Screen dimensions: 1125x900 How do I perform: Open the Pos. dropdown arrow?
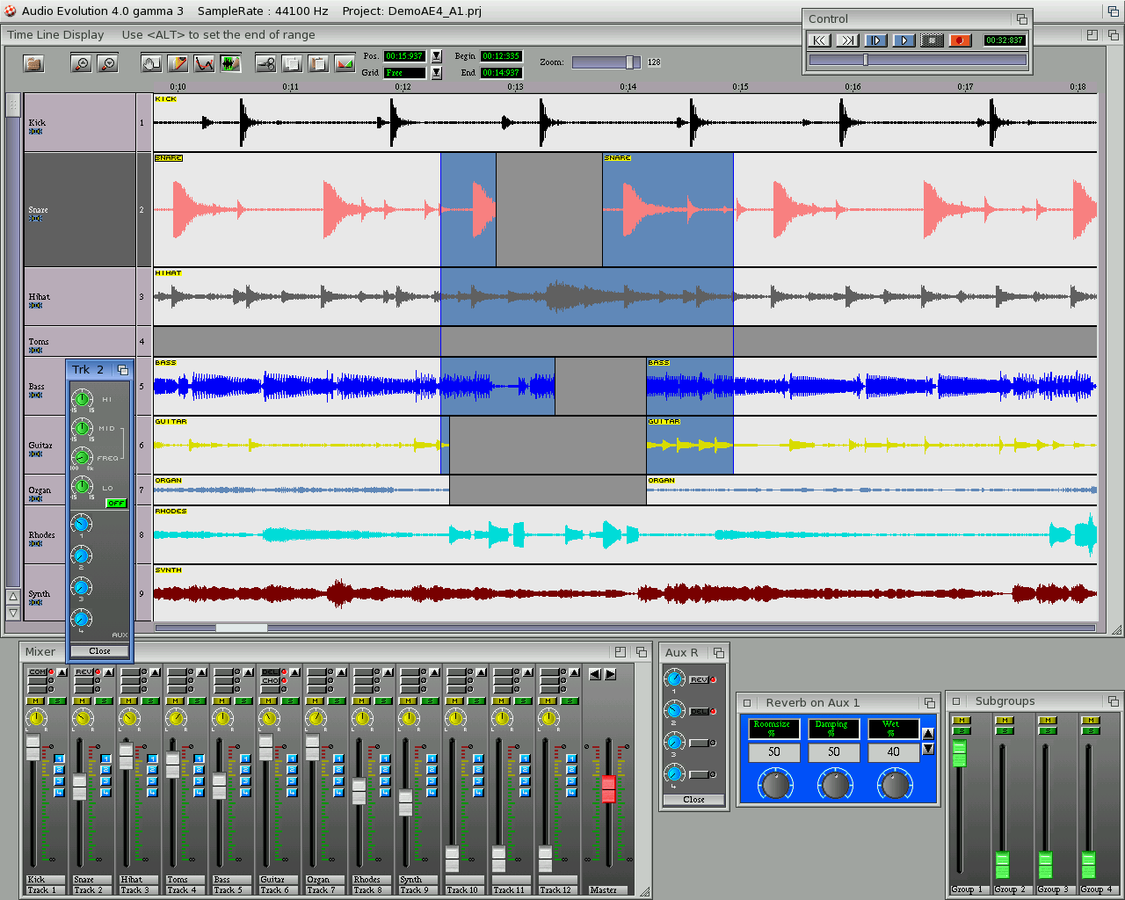coord(436,56)
